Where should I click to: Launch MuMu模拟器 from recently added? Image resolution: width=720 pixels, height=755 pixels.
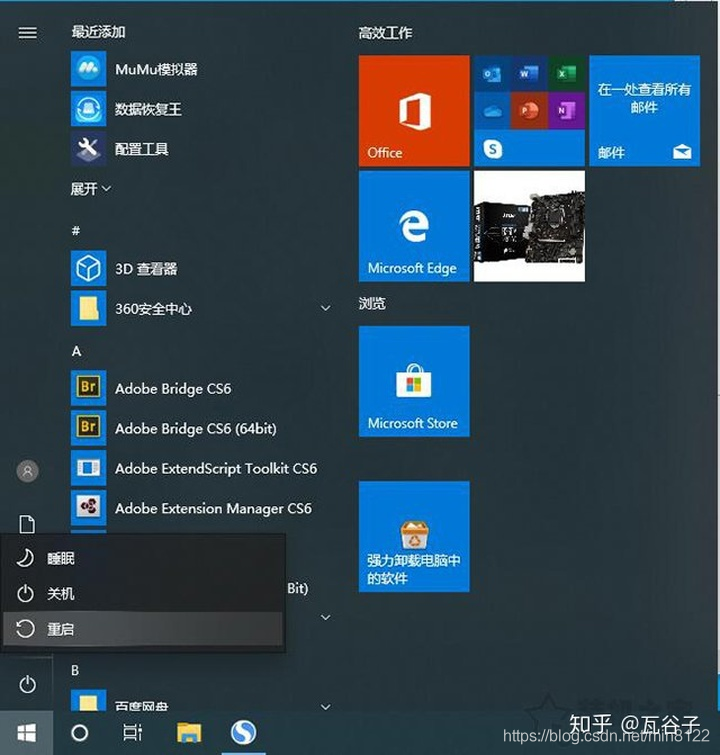point(202,69)
